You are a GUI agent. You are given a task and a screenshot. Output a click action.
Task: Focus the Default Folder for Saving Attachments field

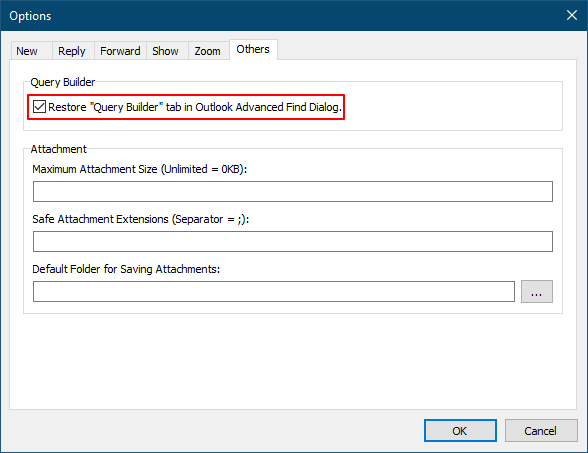(x=274, y=291)
